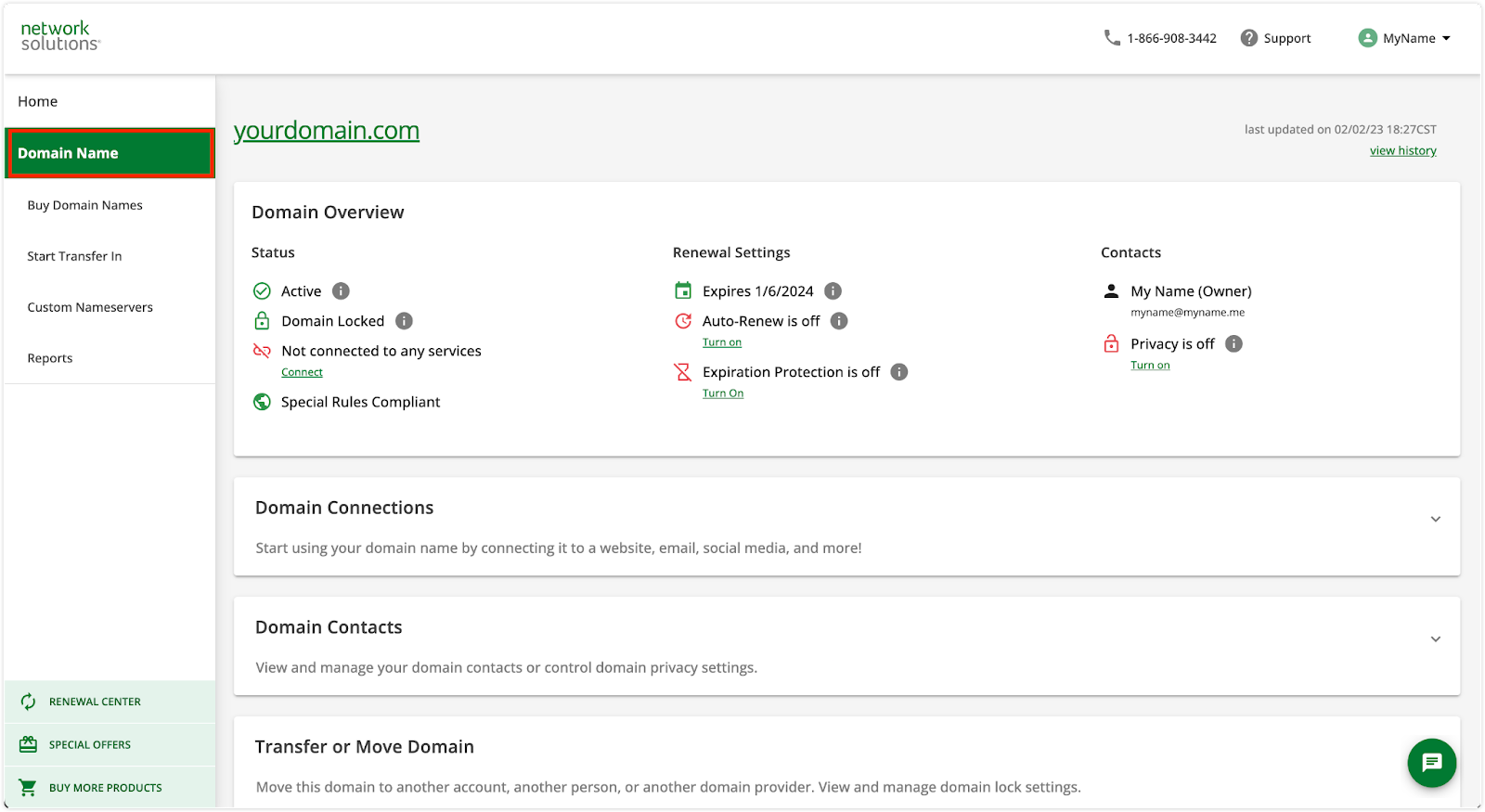Open Custom Nameservers in the sidebar

[x=90, y=307]
